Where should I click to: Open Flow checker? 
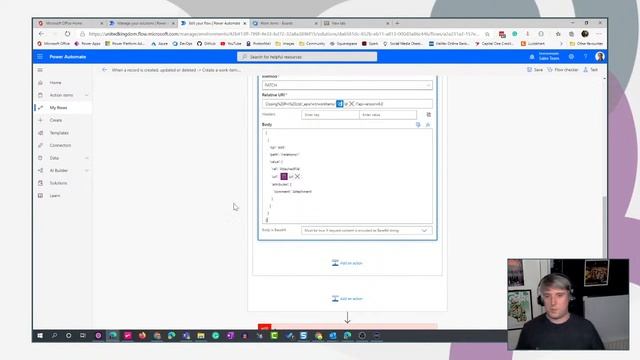coord(563,70)
